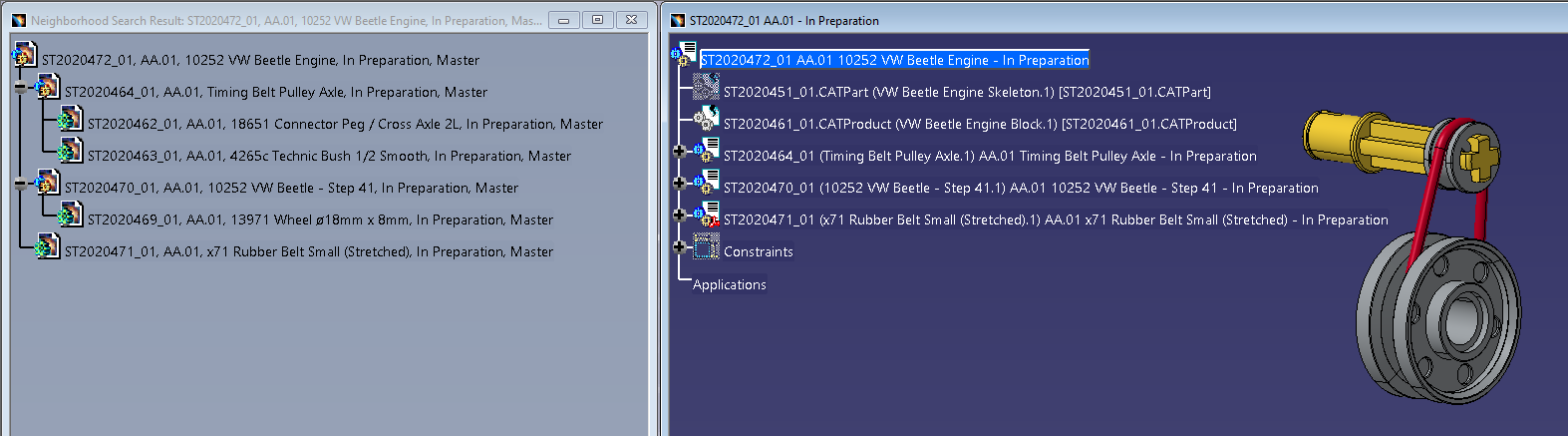Click the Engine Skeleton CATPart icon
1568x436 pixels.
[x=706, y=90]
